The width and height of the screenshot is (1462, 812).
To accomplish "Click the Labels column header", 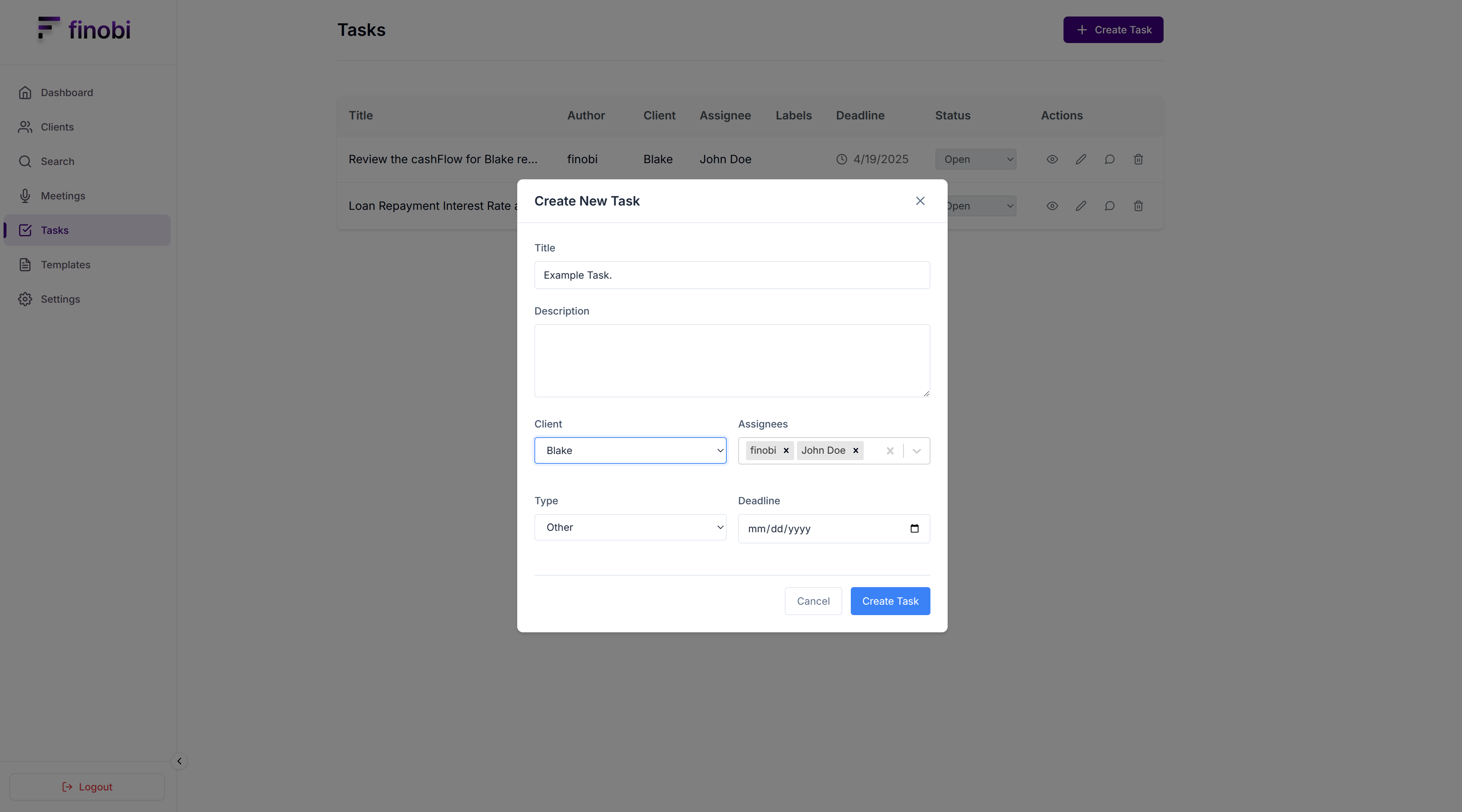I will [793, 115].
